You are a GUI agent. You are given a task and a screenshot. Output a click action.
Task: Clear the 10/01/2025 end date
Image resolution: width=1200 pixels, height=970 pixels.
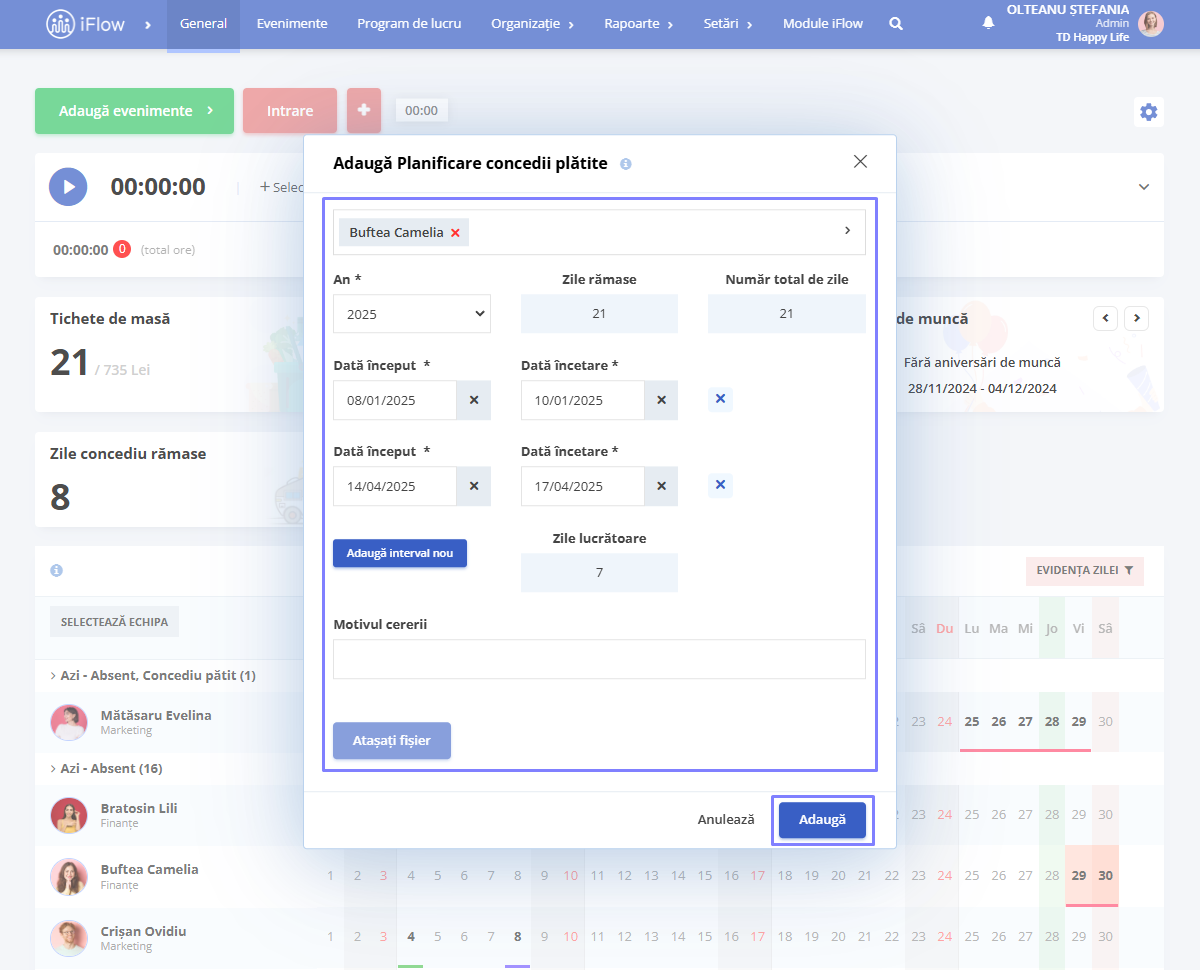tap(661, 400)
